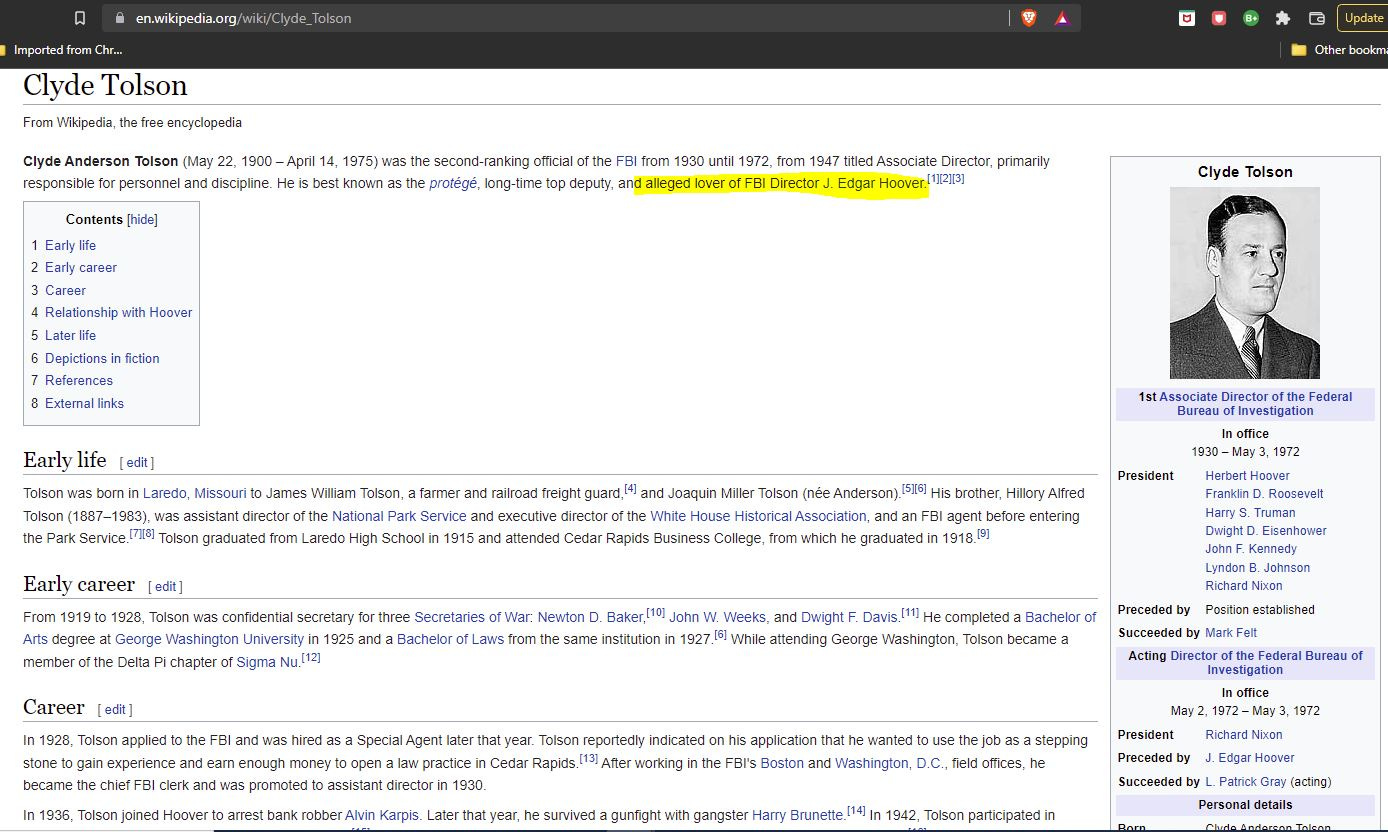Open the Other bookmarks folder
The height and width of the screenshot is (832, 1388).
tap(1339, 50)
